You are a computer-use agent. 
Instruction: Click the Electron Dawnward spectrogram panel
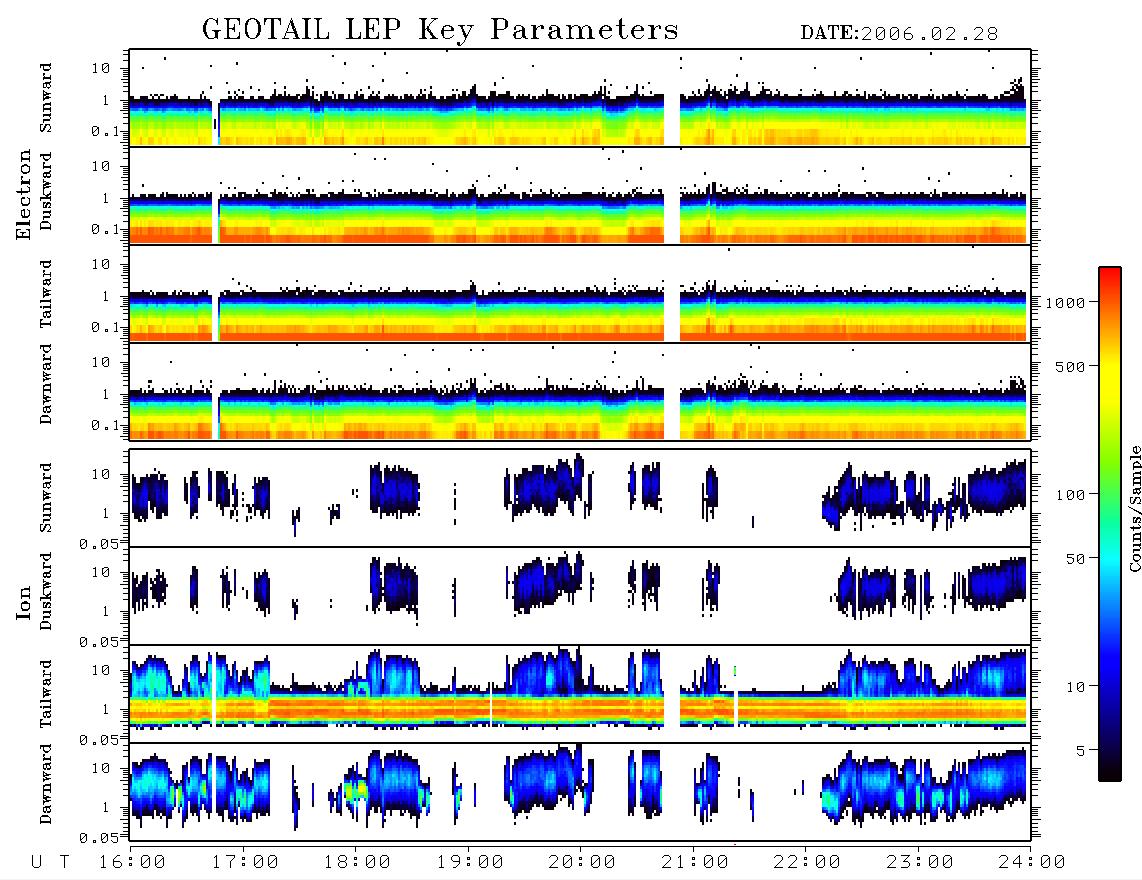click(x=580, y=391)
